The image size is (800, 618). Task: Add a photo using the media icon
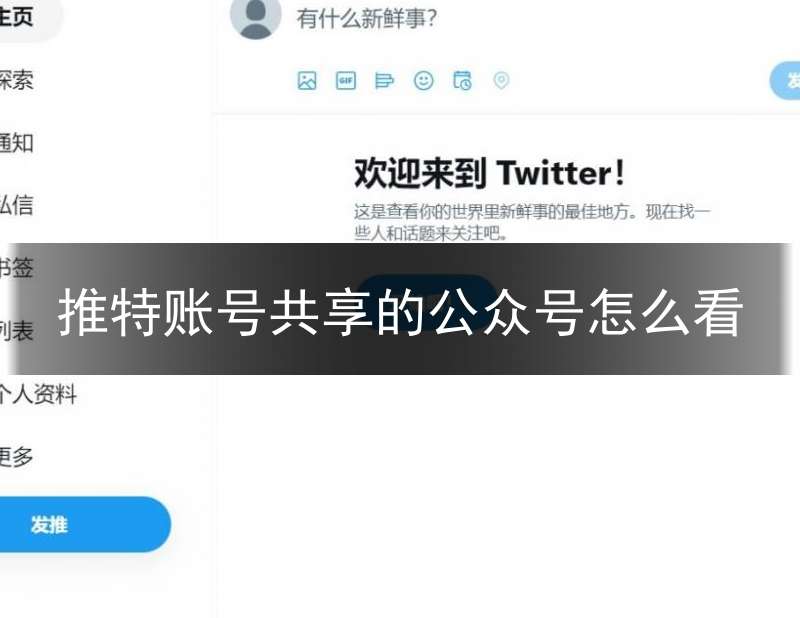307,81
